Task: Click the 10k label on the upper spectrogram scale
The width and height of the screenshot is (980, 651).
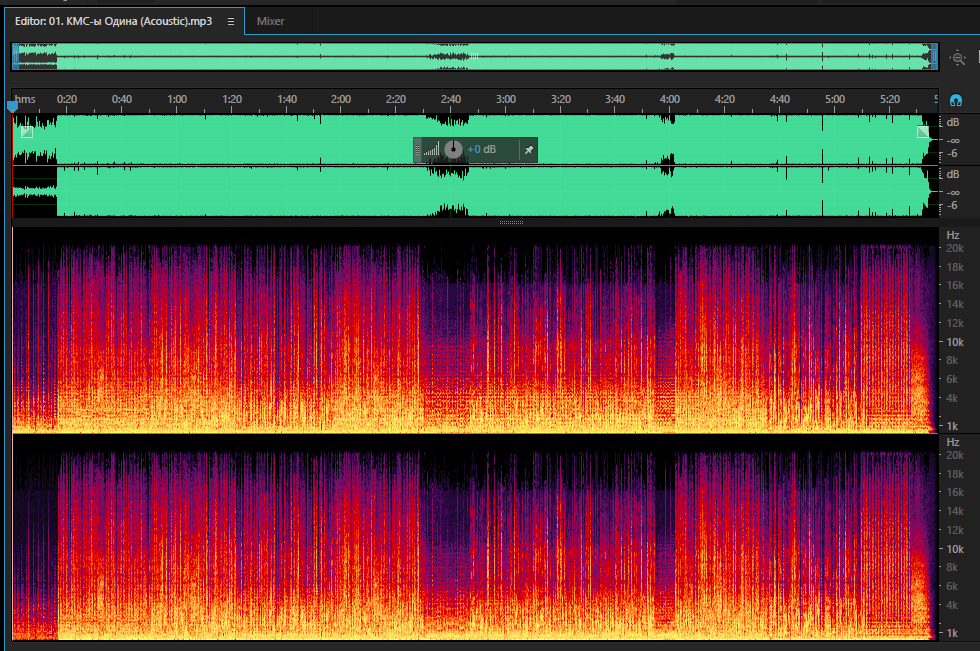Action: coord(955,342)
